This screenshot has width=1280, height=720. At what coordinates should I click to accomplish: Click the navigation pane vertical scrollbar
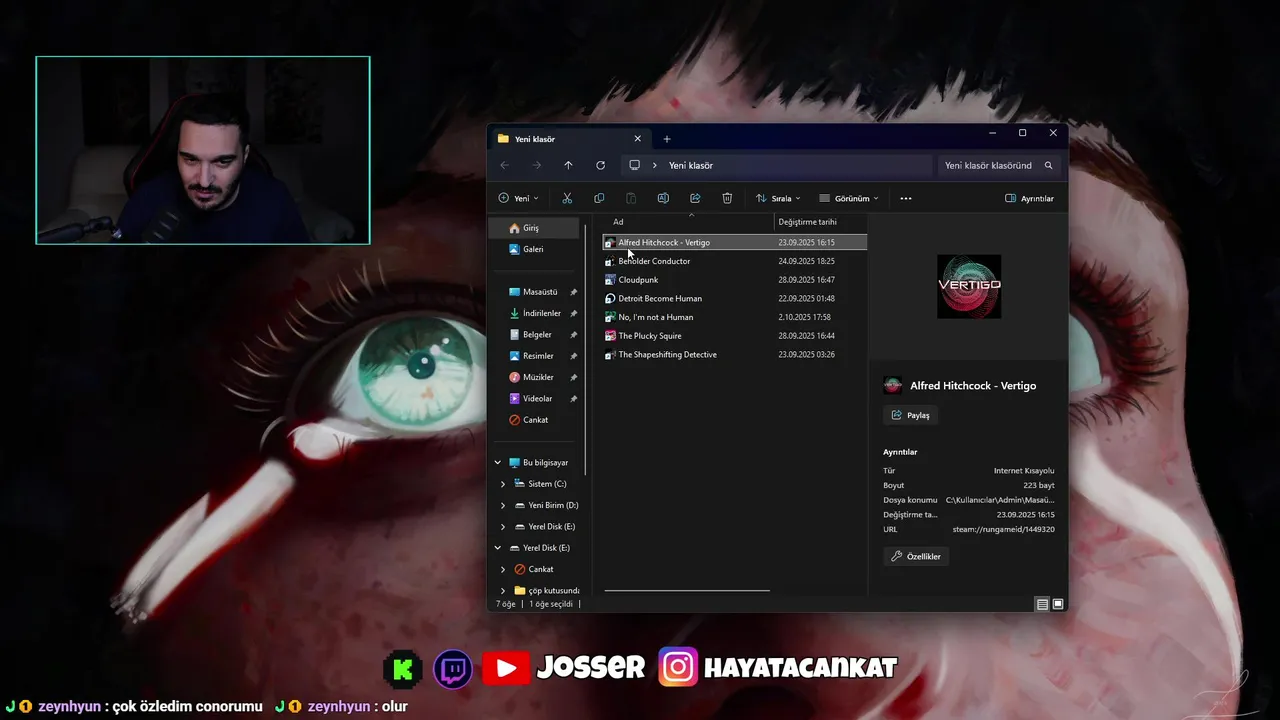tap(585, 350)
